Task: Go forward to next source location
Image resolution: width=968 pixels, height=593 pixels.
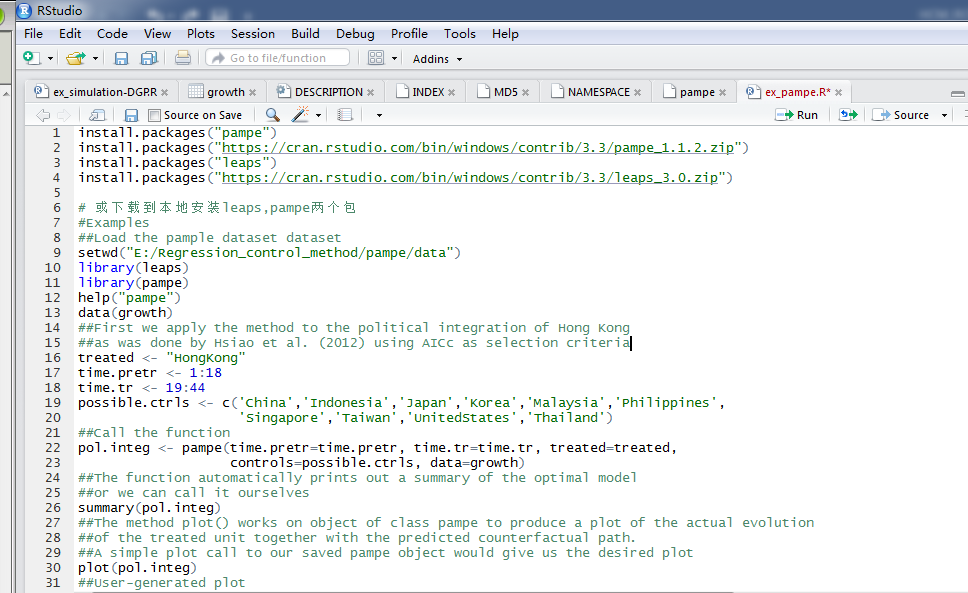Action: point(64,115)
